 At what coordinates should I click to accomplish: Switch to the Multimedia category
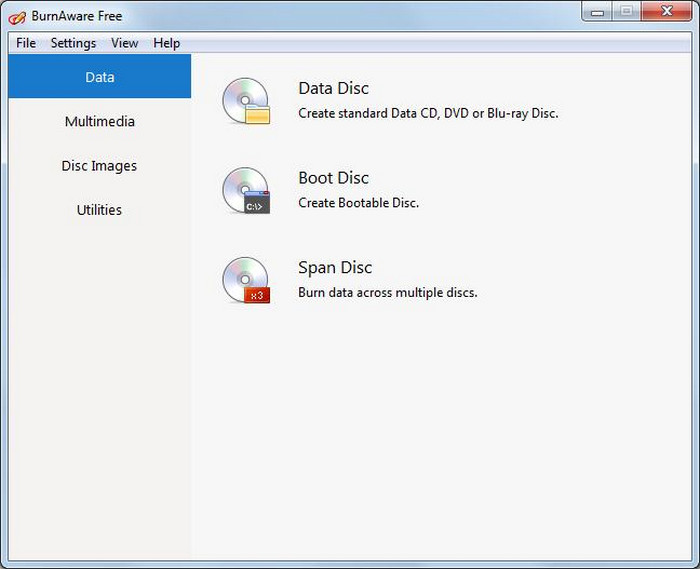[99, 122]
